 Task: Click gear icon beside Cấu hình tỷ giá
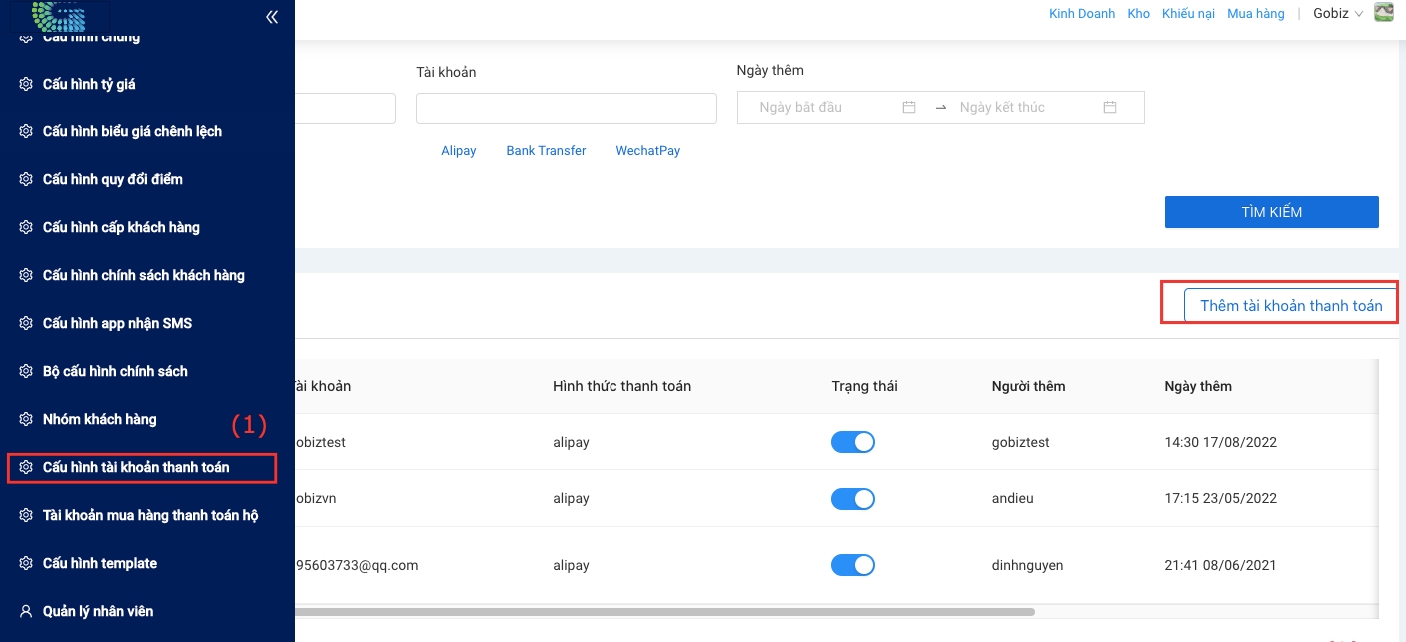point(26,84)
